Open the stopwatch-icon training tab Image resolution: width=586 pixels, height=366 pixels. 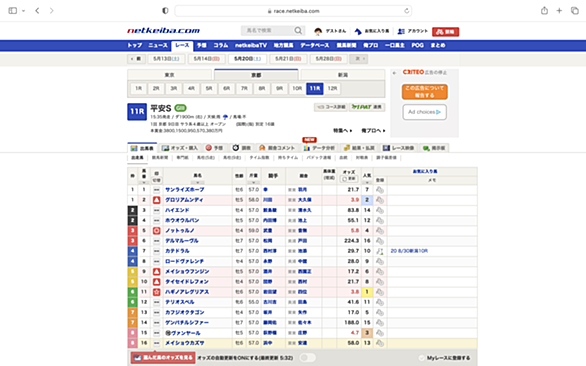click(x=241, y=148)
